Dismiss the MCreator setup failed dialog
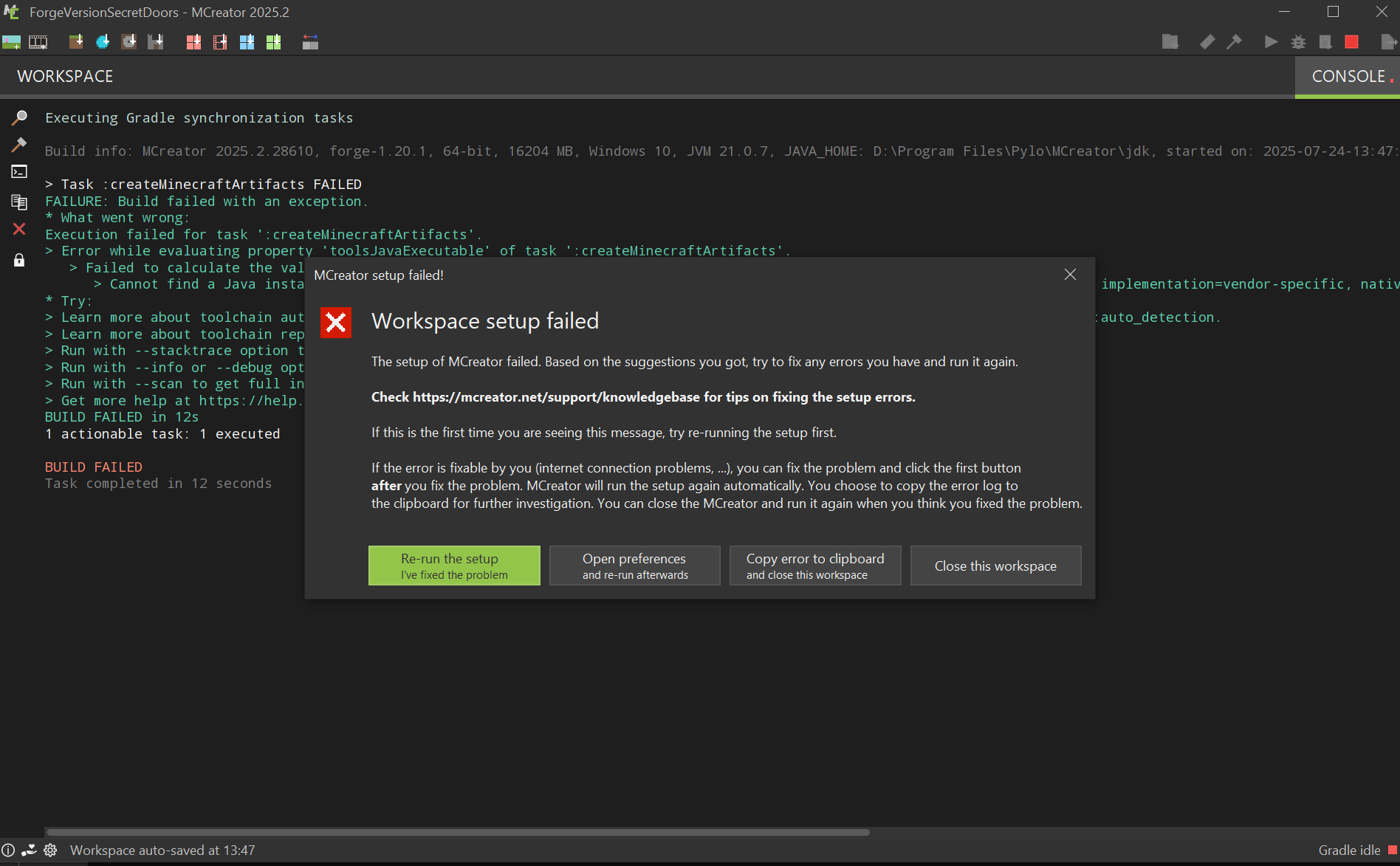This screenshot has height=866, width=1400. pyautogui.click(x=1070, y=275)
